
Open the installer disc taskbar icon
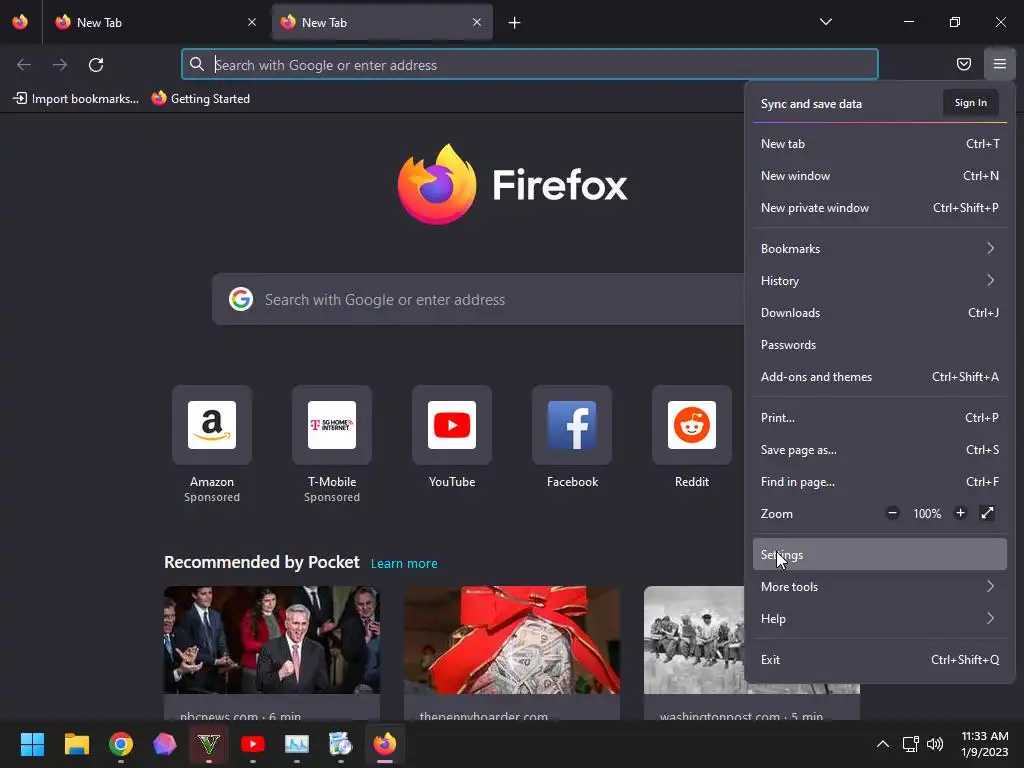340,744
